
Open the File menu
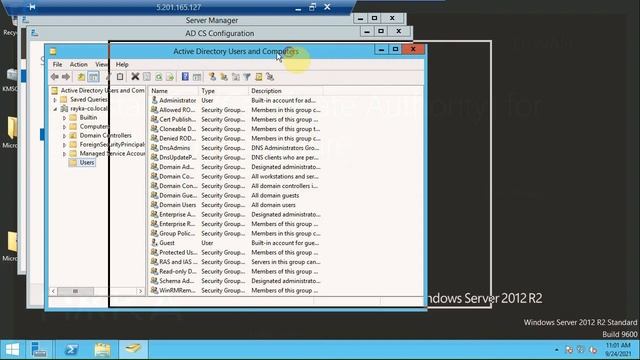58,64
